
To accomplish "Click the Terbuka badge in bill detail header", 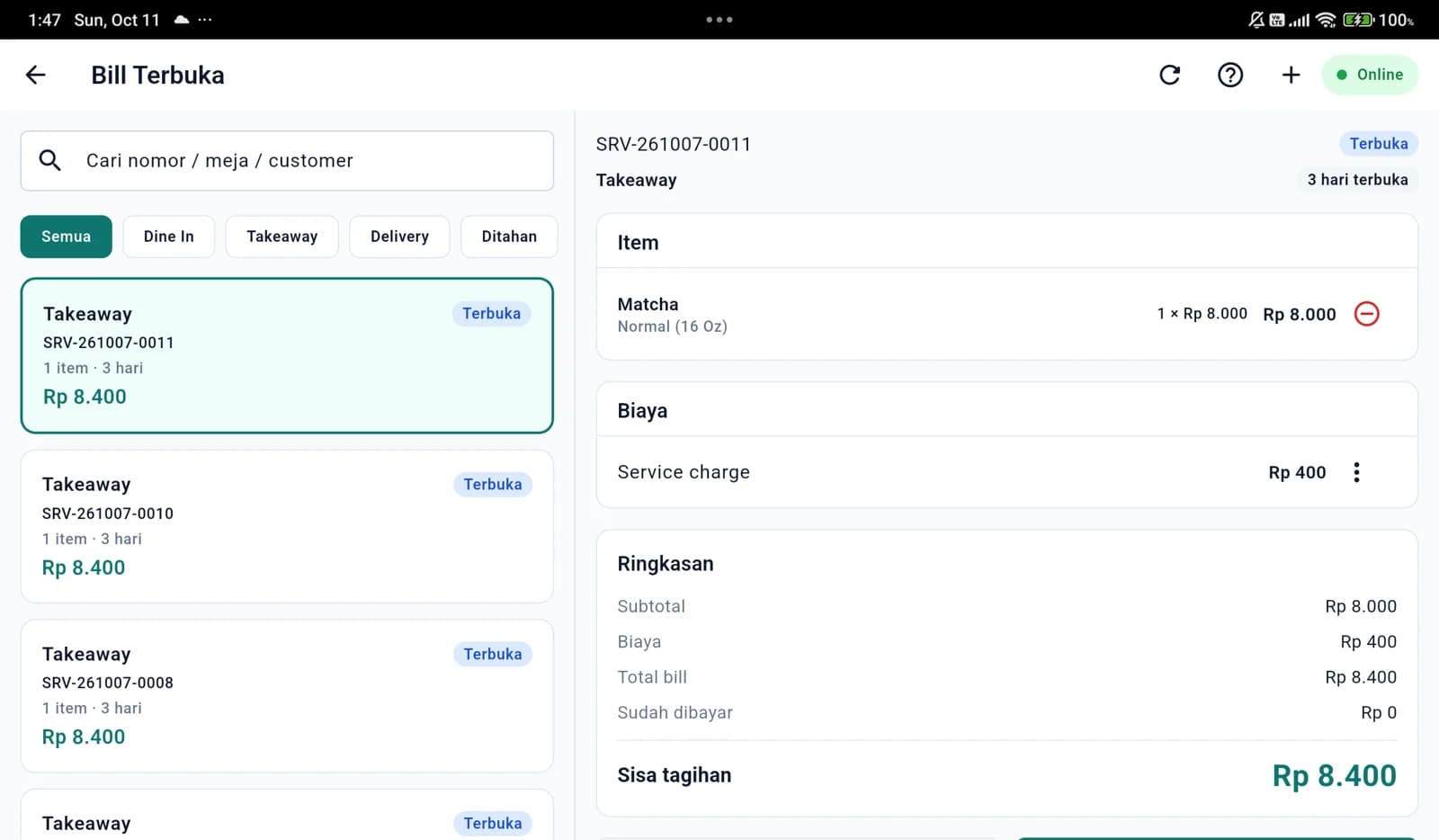I will coord(1379,144).
